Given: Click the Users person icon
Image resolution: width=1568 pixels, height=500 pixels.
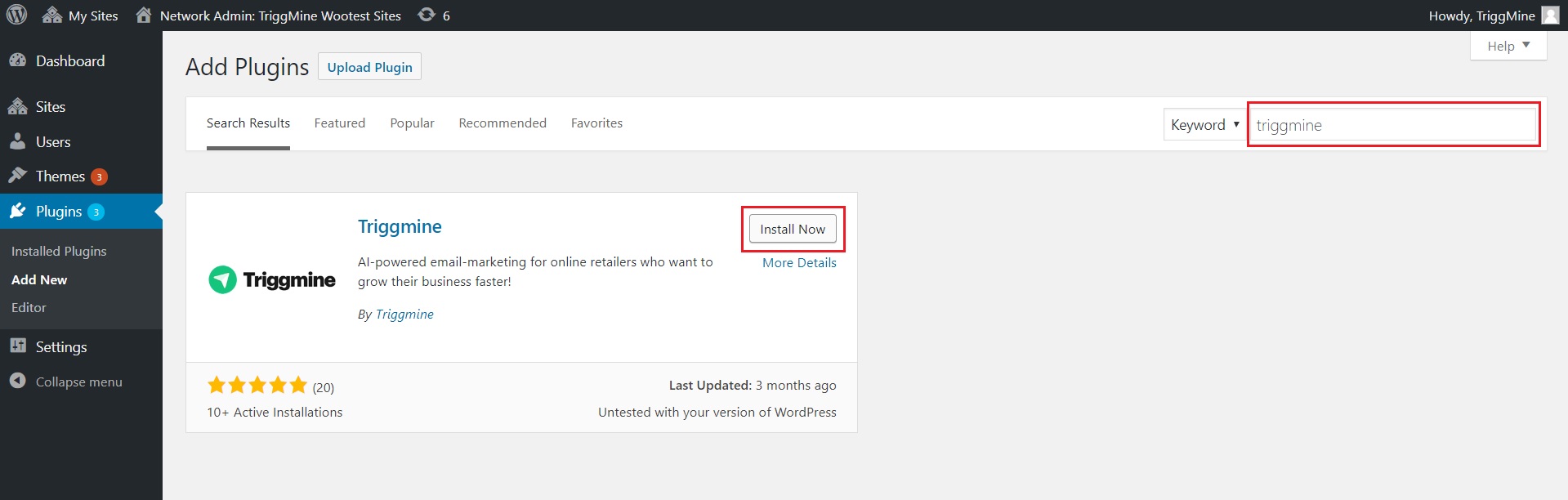Looking at the screenshot, I should [x=18, y=141].
